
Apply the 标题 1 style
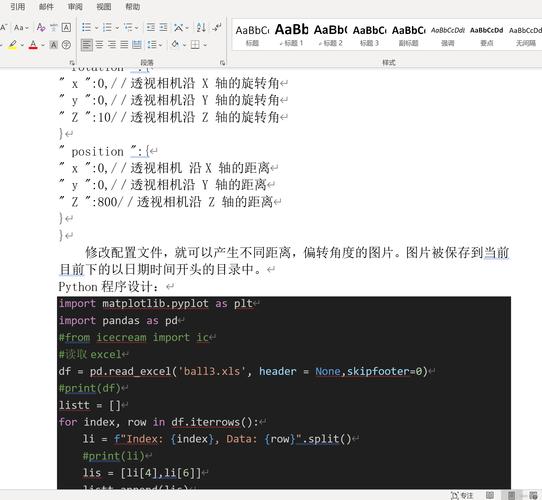pos(291,36)
